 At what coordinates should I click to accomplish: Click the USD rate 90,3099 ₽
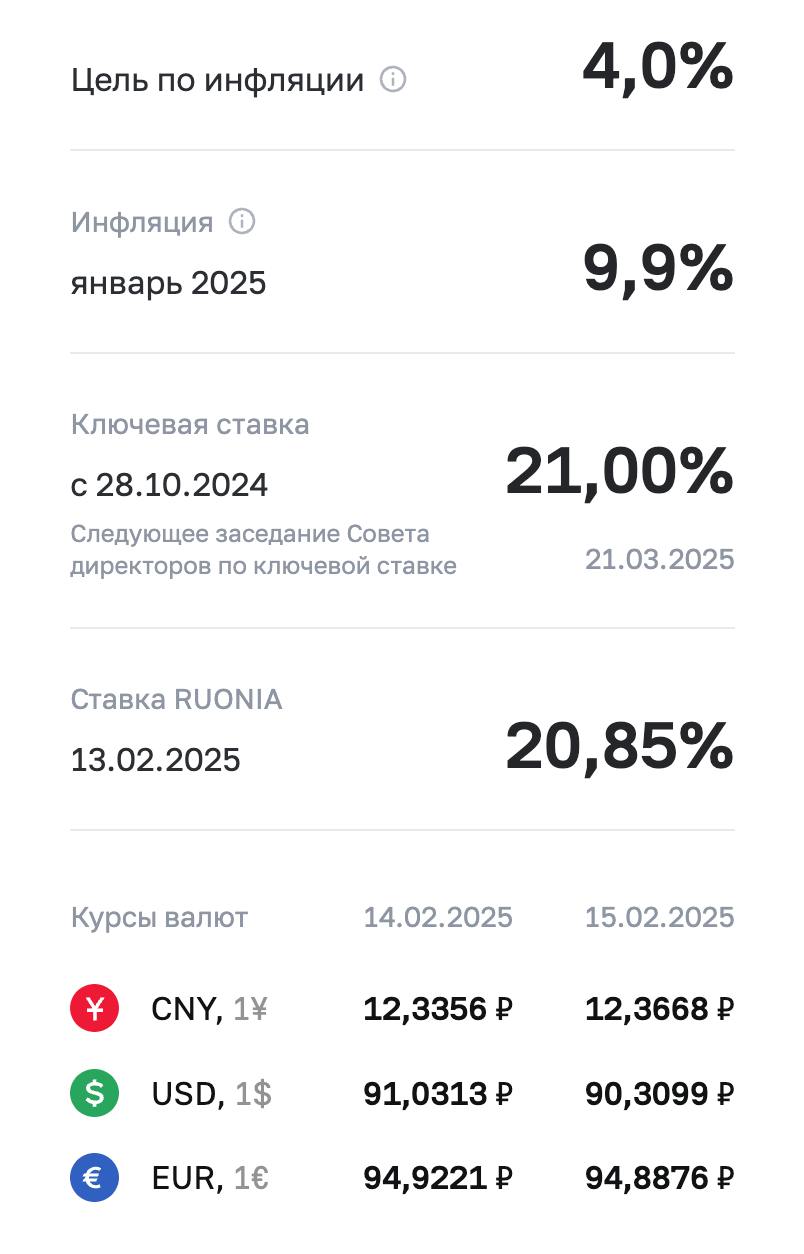point(659,1094)
